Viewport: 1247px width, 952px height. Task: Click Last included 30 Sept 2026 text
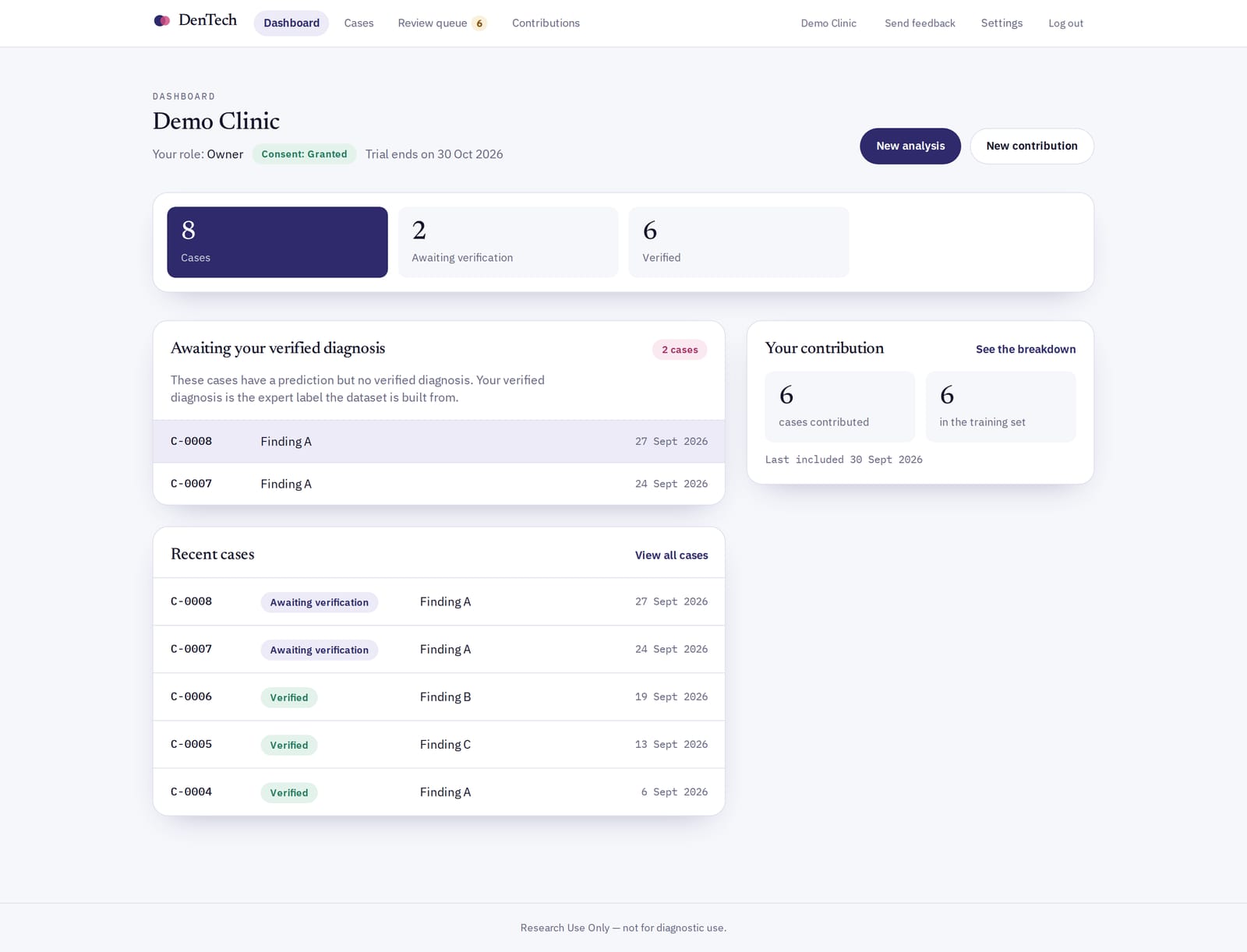click(843, 460)
